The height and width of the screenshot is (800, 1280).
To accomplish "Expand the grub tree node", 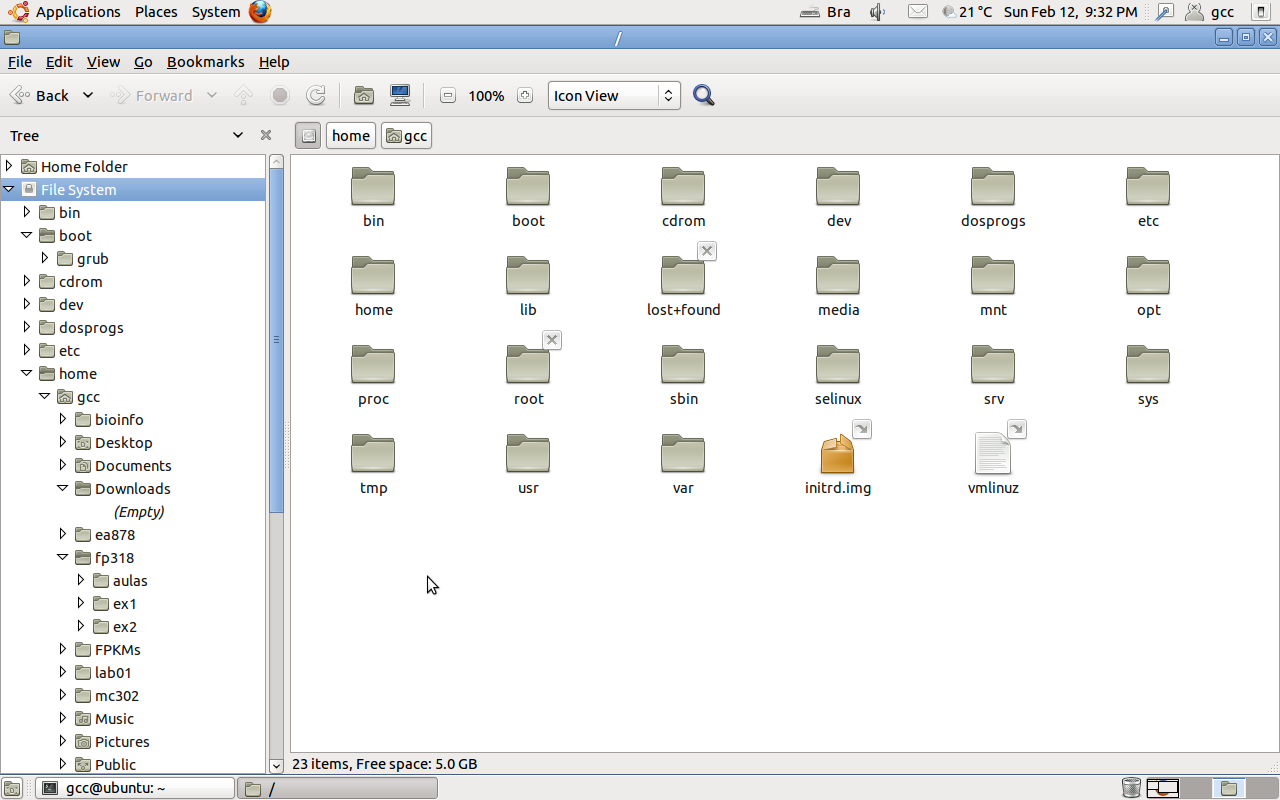I will [45, 258].
